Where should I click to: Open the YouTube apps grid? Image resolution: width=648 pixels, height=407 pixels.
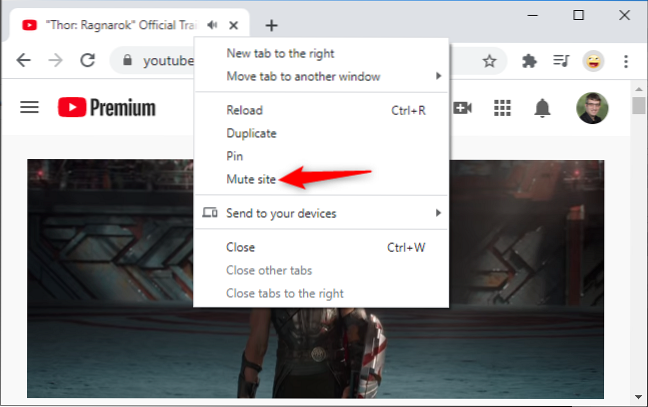coord(503,108)
